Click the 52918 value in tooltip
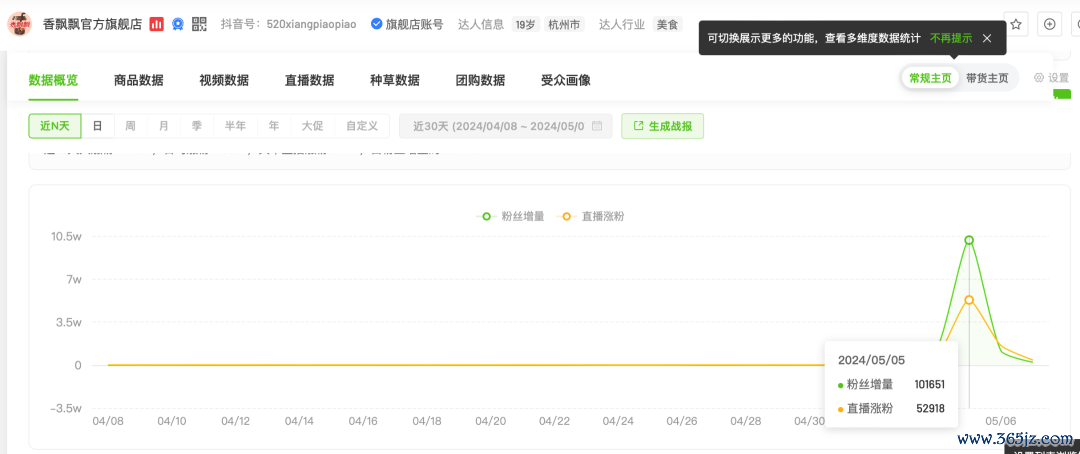 point(931,409)
